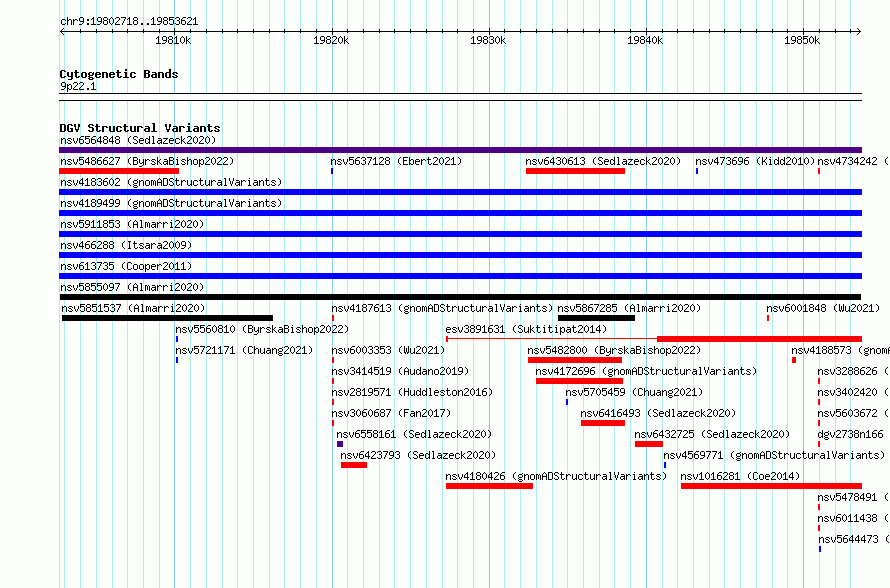Screen dimensions: 890x588
Task: Select the red bar under nsv4180426
Action: (489, 486)
